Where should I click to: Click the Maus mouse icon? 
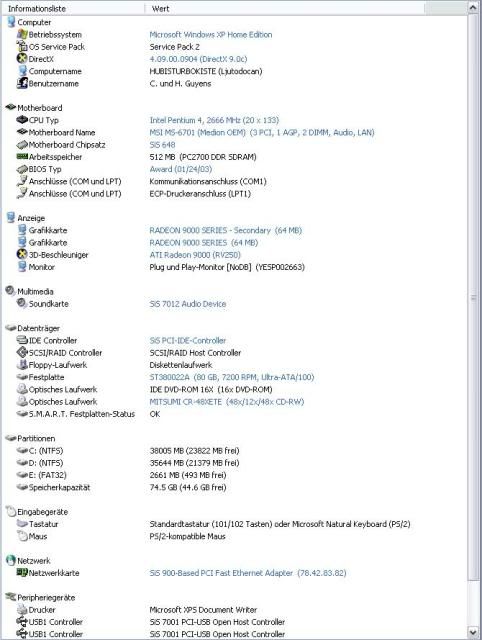pyautogui.click(x=22, y=536)
